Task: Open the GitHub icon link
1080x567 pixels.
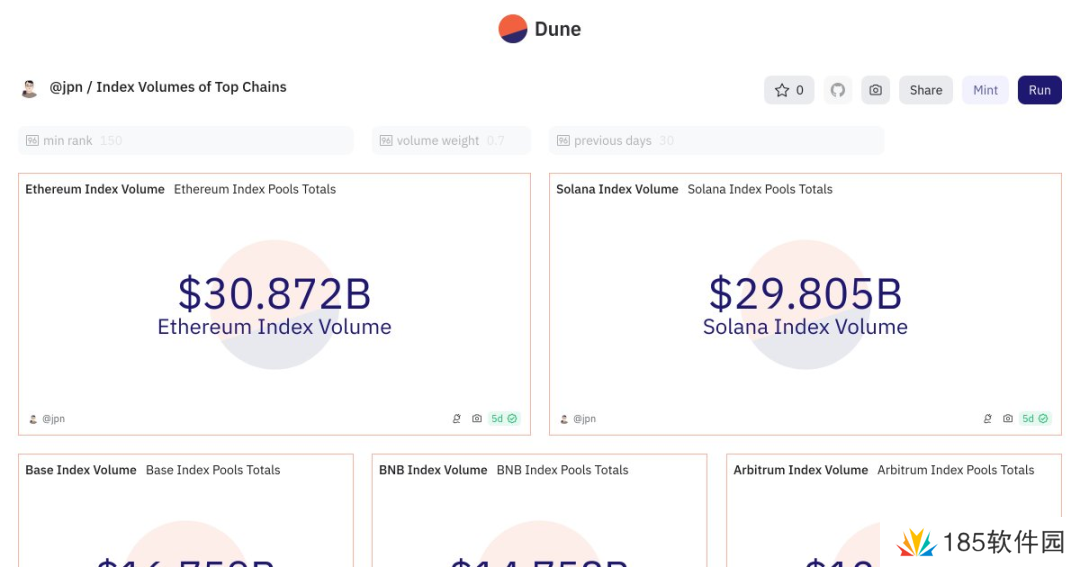Action: 838,90
